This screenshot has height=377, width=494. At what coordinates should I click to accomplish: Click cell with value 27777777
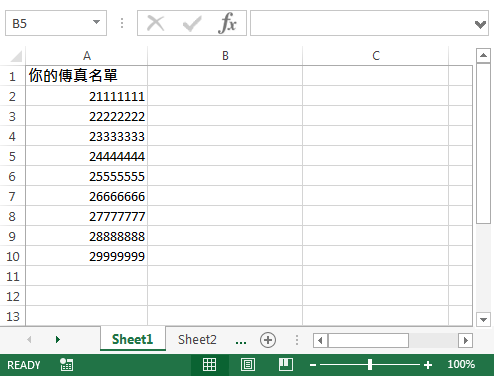(87, 216)
